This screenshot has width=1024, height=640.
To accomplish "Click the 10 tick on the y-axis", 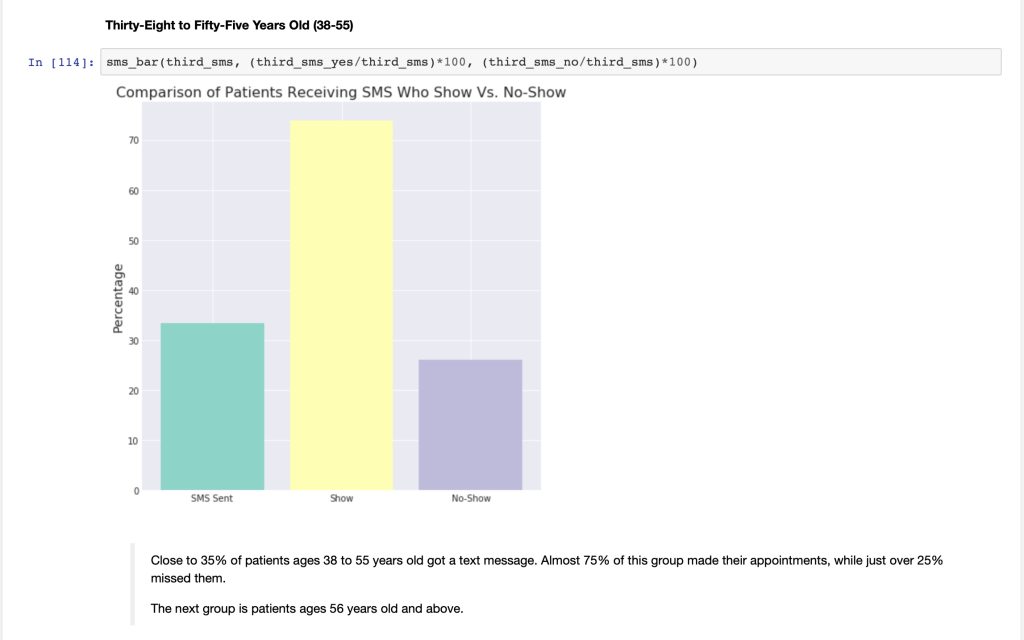I will click(x=133, y=441).
